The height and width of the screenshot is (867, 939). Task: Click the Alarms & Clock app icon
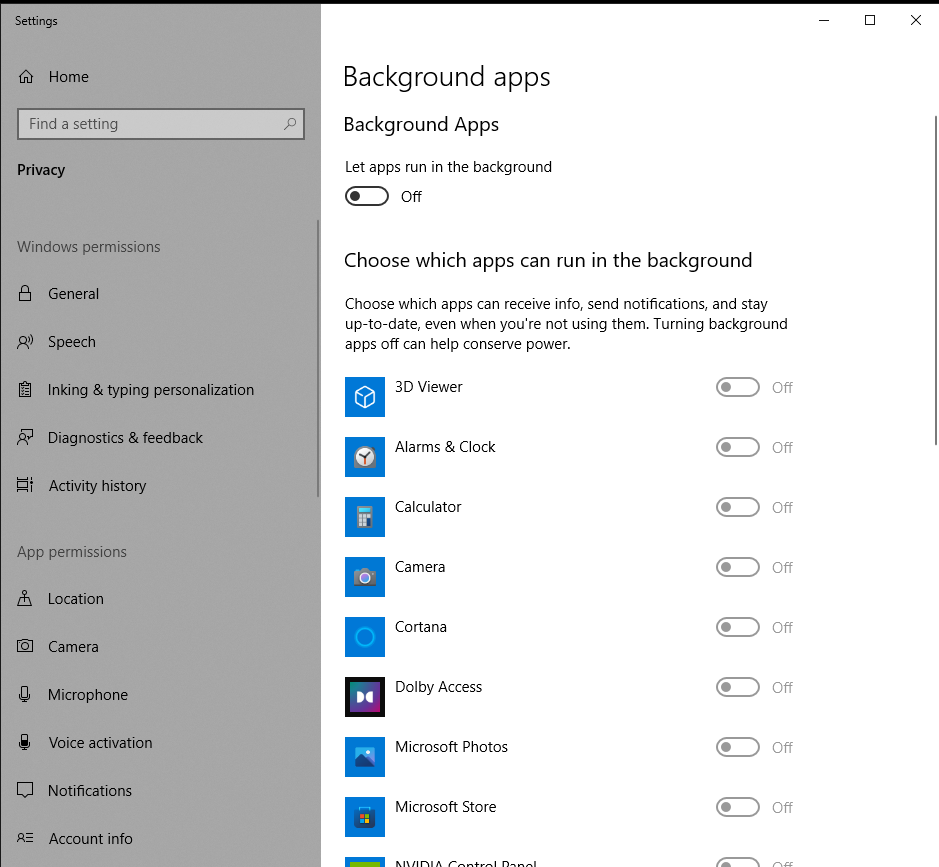coord(364,457)
